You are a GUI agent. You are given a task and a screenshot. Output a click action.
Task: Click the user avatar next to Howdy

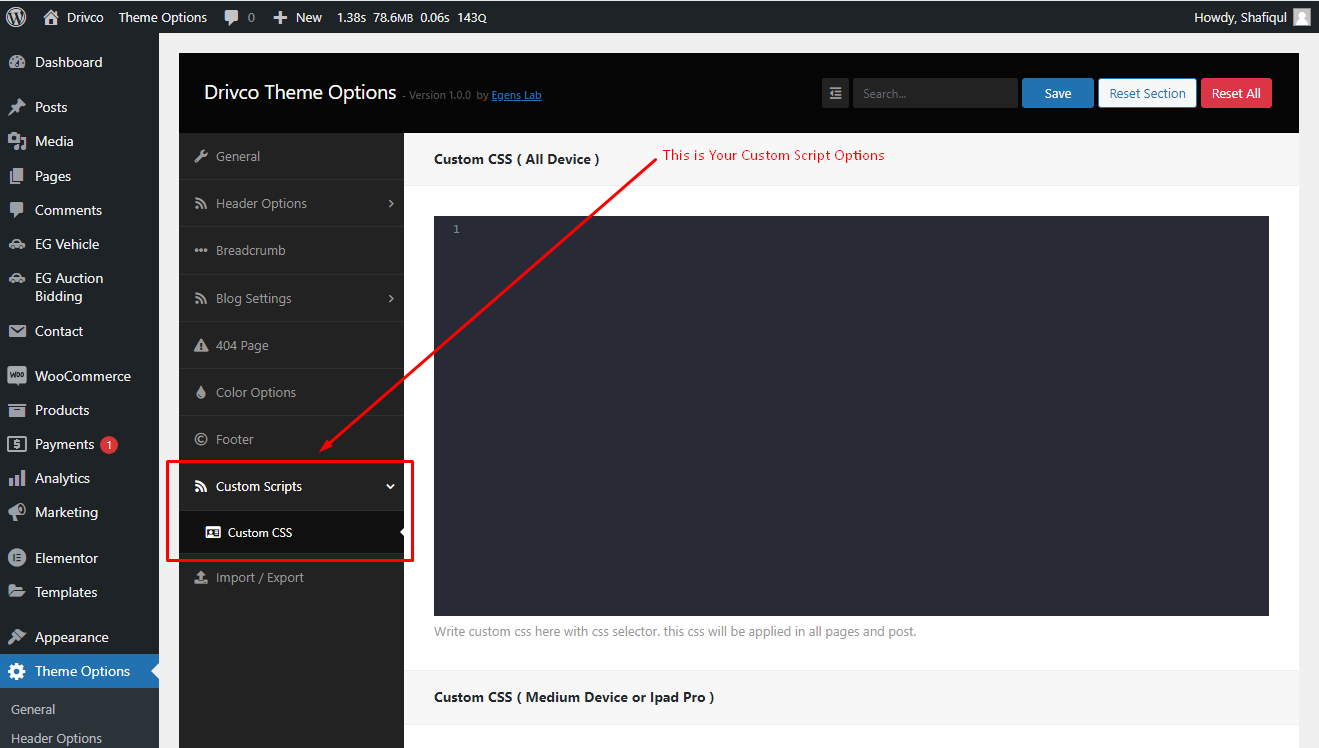point(1301,17)
